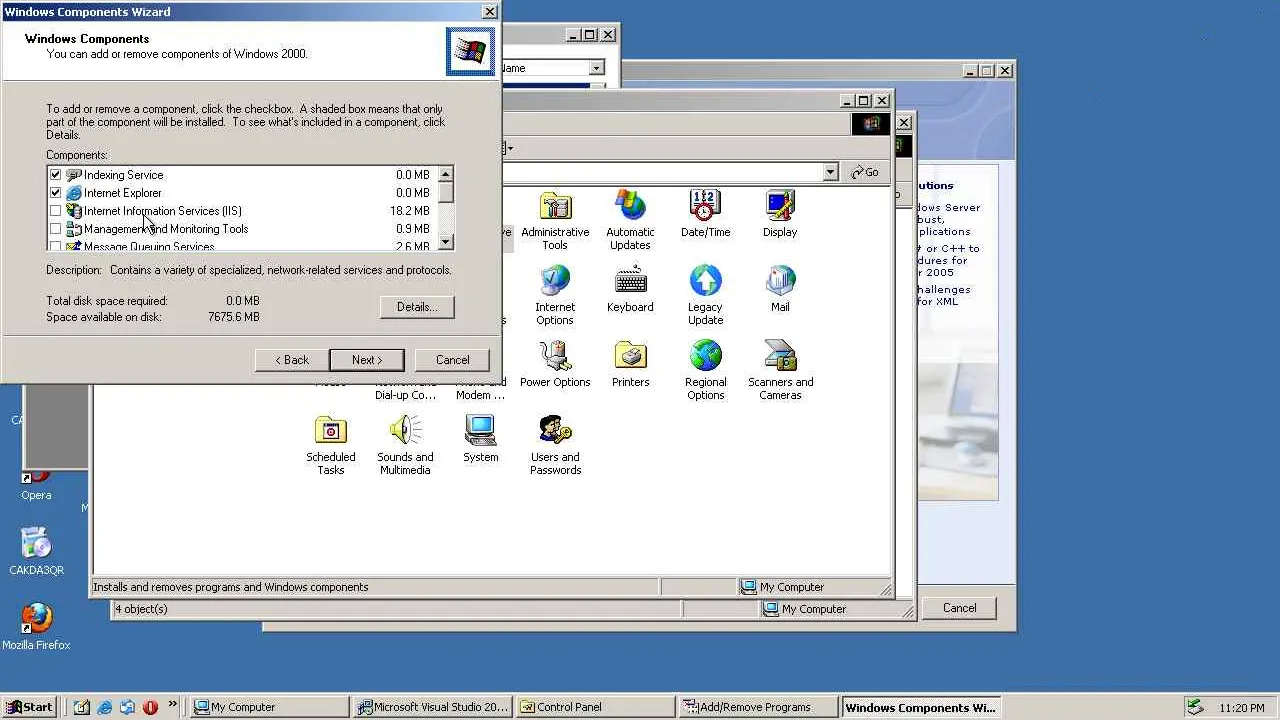
Task: Switch to Microsoft Visual Studio taskbar button
Action: tap(433, 707)
